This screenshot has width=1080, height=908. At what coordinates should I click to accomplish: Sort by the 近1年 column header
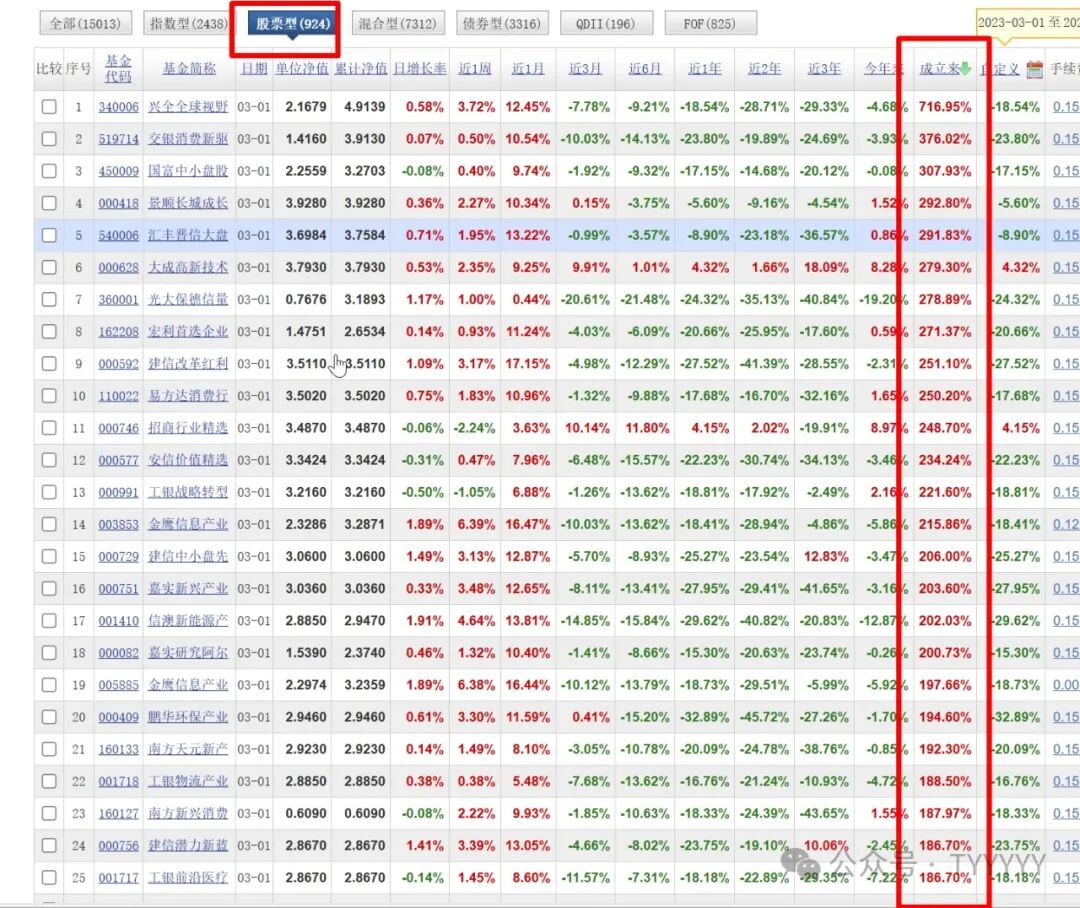click(705, 69)
